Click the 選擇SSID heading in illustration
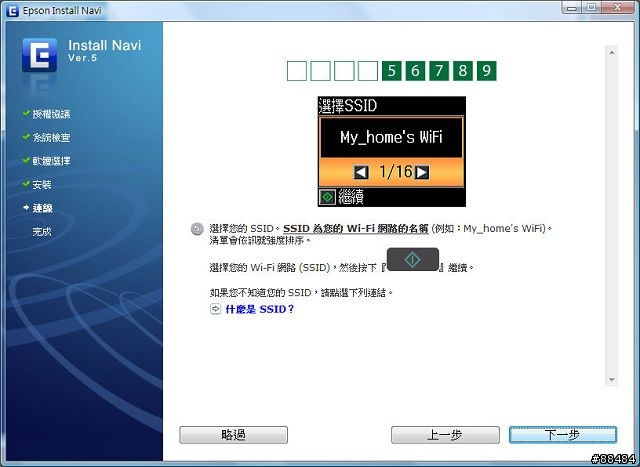Screen dimensions: 640x467 348,106
